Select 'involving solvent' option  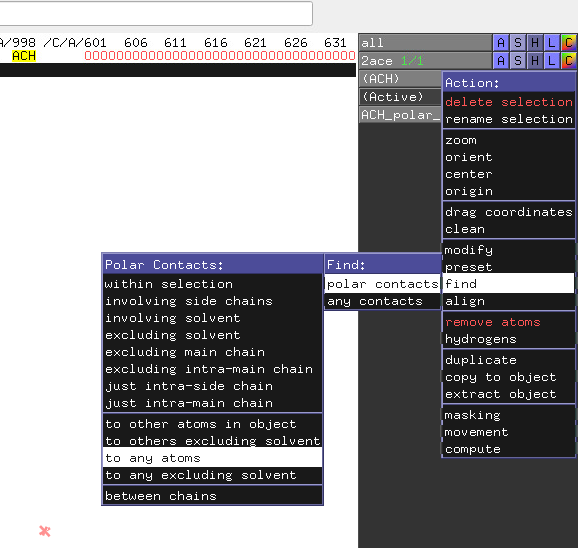[213, 318]
